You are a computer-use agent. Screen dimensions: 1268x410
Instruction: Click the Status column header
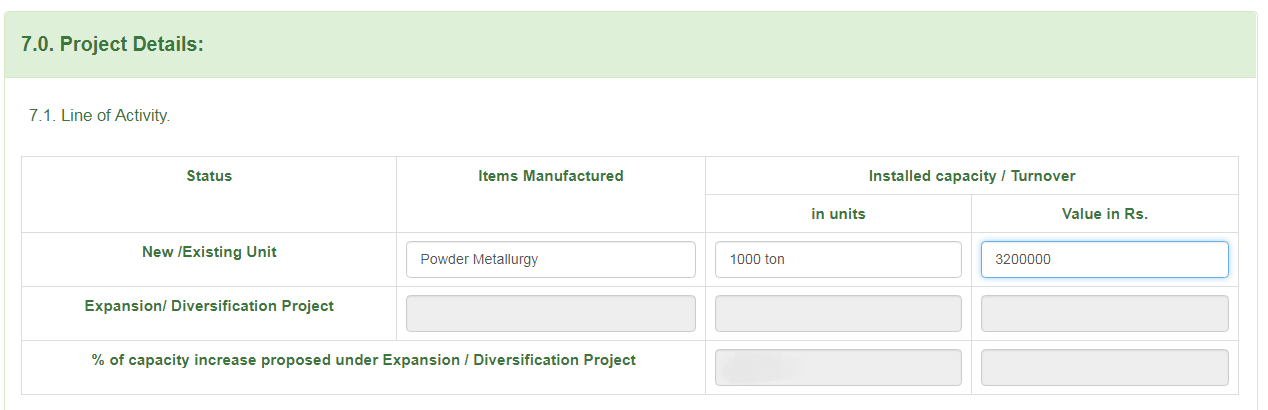209,176
